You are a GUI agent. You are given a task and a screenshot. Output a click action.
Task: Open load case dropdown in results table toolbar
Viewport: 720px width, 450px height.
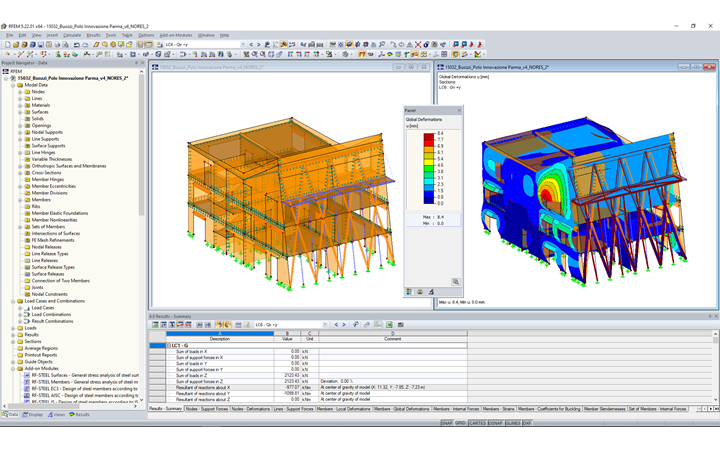click(325, 325)
